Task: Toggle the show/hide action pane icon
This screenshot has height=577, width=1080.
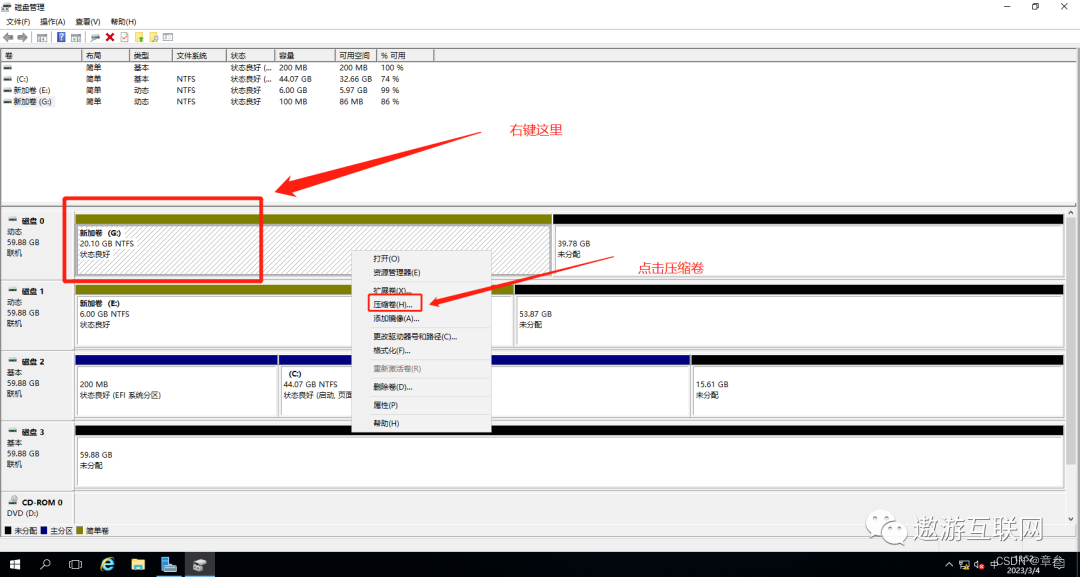Action: click(x=76, y=37)
